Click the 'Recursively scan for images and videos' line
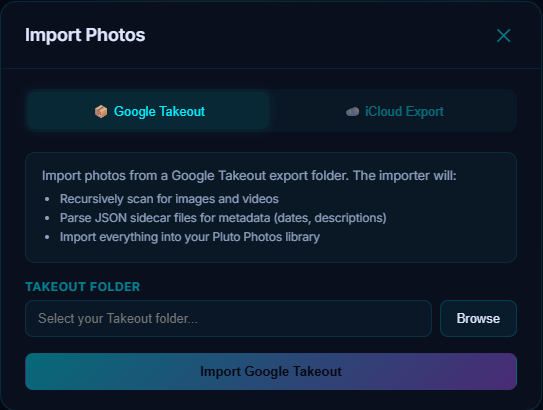The height and width of the screenshot is (410, 543). point(169,199)
